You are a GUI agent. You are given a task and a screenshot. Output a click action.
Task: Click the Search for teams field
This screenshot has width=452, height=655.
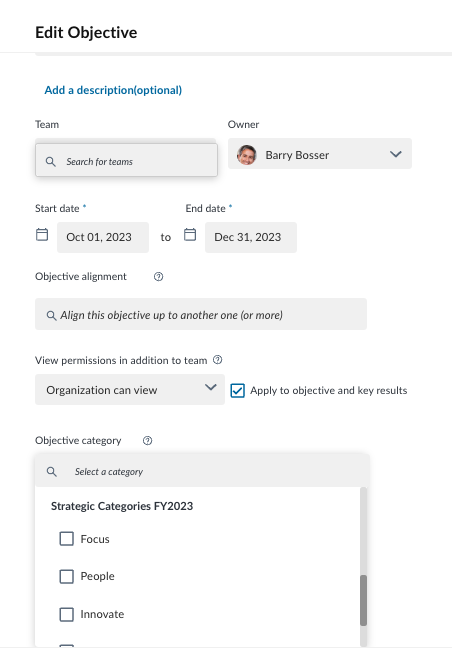[127, 160]
